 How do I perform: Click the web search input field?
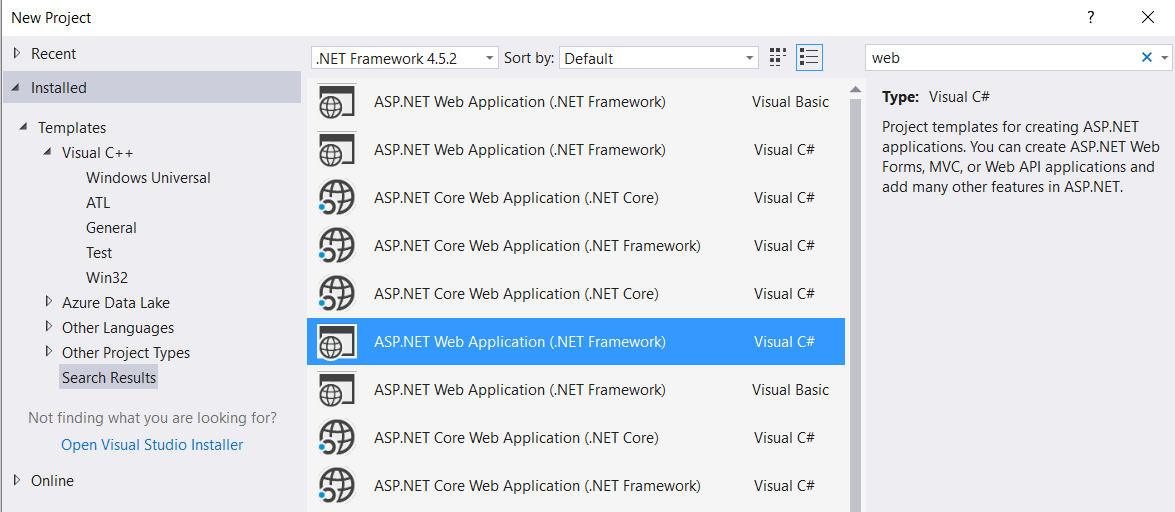coord(1001,58)
